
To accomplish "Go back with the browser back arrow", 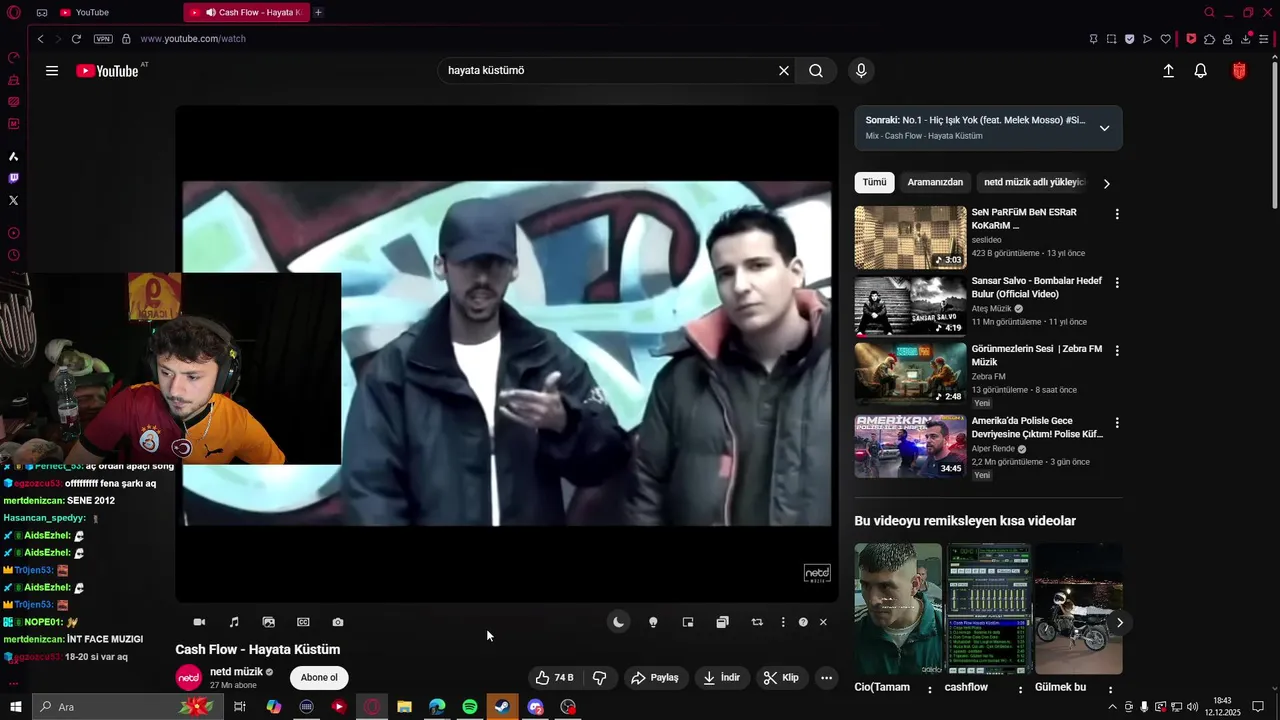I will pos(40,39).
